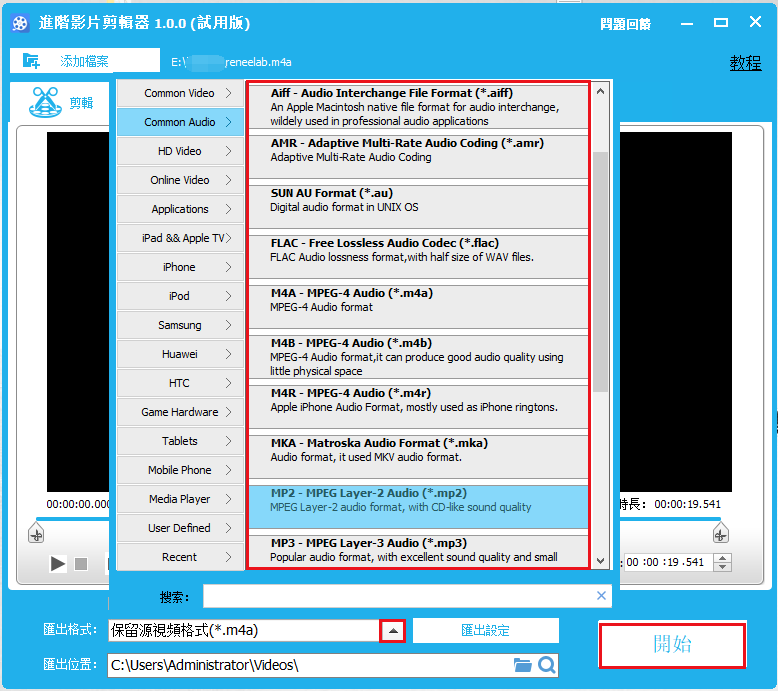
Task: Open the 教程 tutorial link
Action: coord(745,63)
